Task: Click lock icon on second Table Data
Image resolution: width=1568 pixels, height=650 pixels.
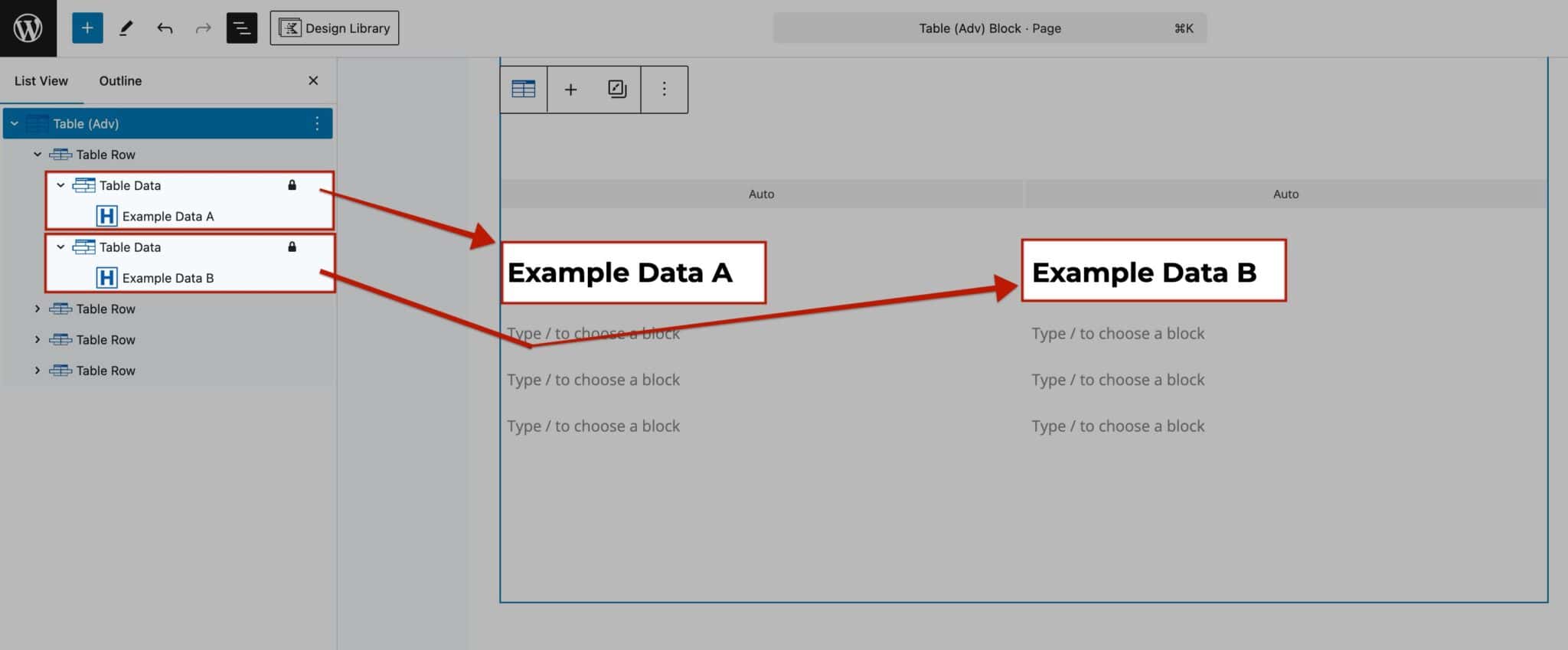Action: [x=292, y=247]
